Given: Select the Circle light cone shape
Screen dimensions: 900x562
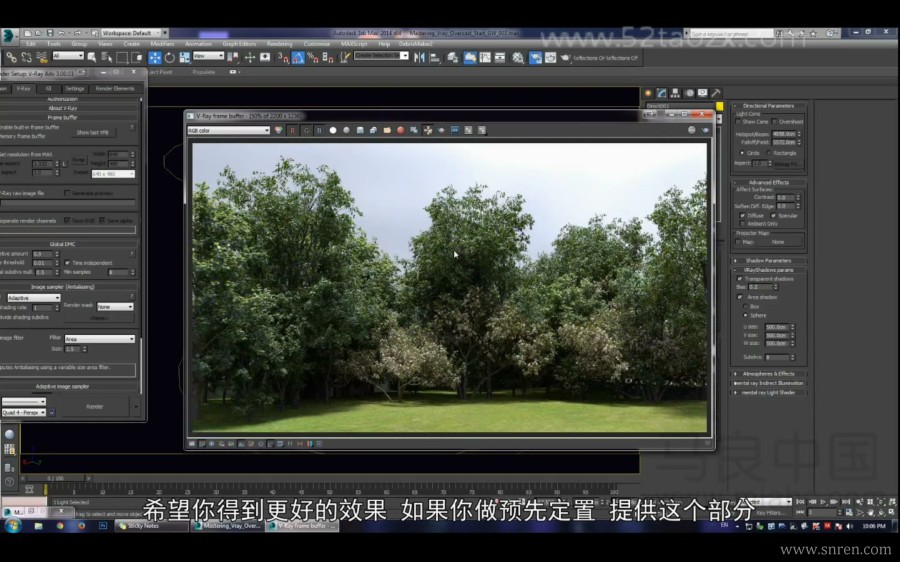Looking at the screenshot, I should click(x=742, y=153).
